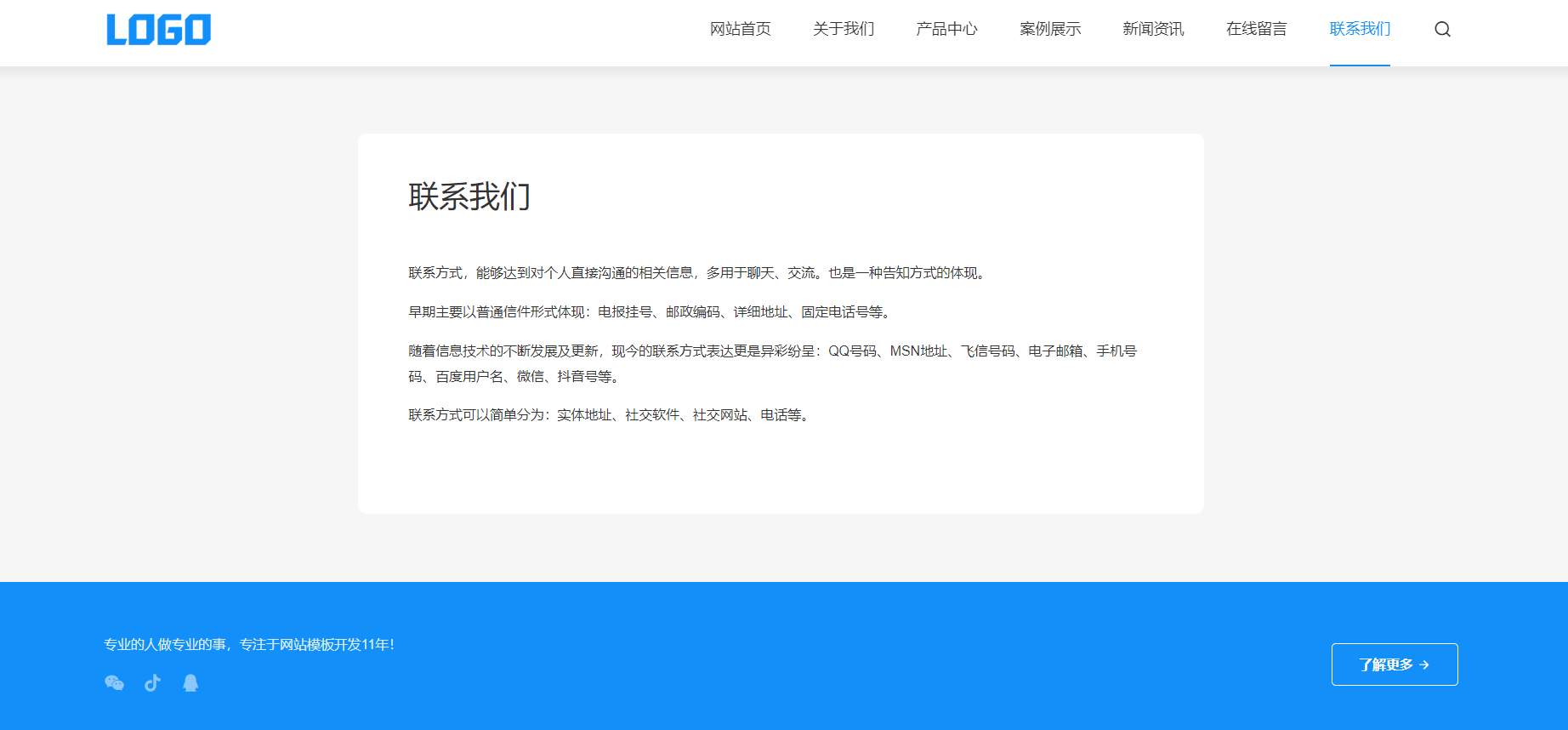
Task: Select the active 联系我们 nav item
Action: coord(1360,29)
